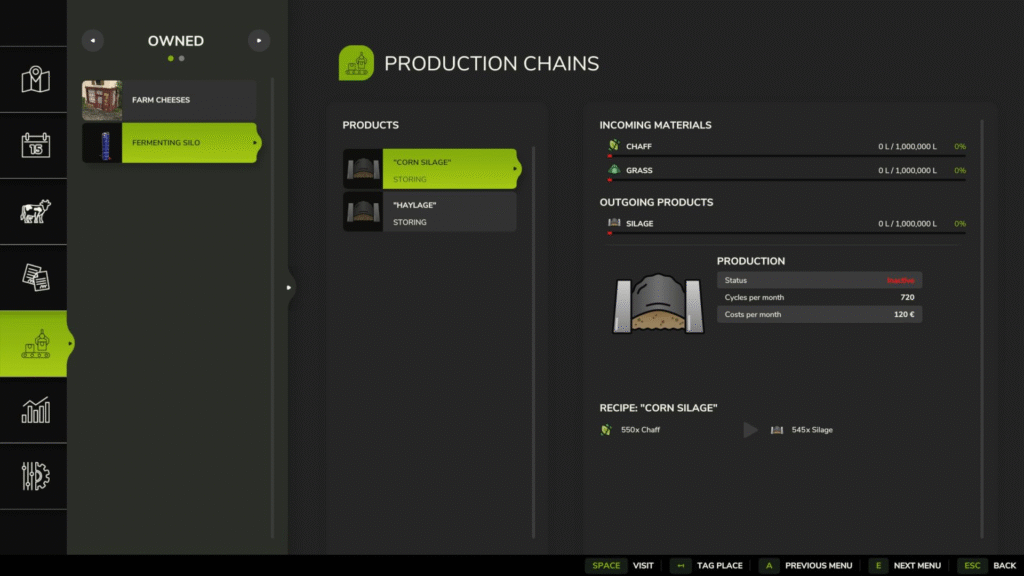This screenshot has height=576, width=1024.
Task: Collapse the panel with the side arrow handle
Action: (289, 287)
